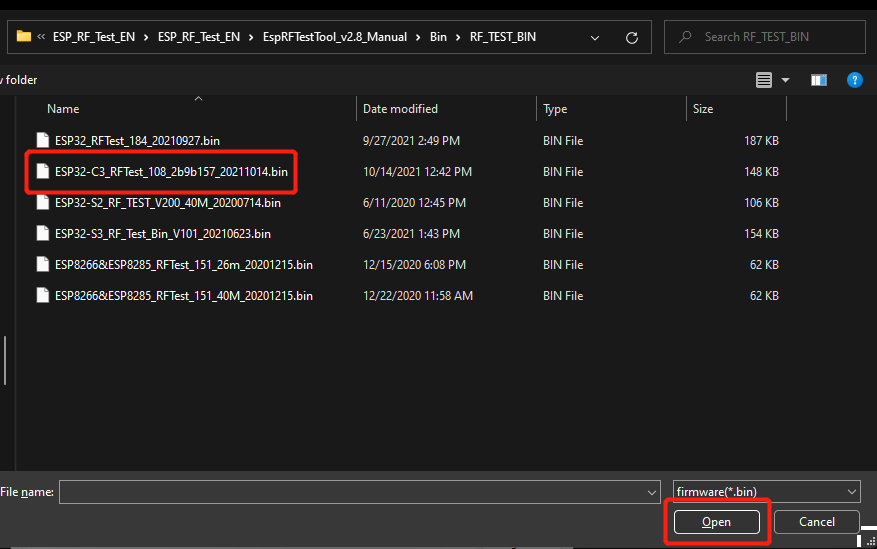Select ESP32-C3_RFTest_108_2b9b157_20211014.bin file name
Image resolution: width=877 pixels, height=549 pixels.
coord(171,172)
